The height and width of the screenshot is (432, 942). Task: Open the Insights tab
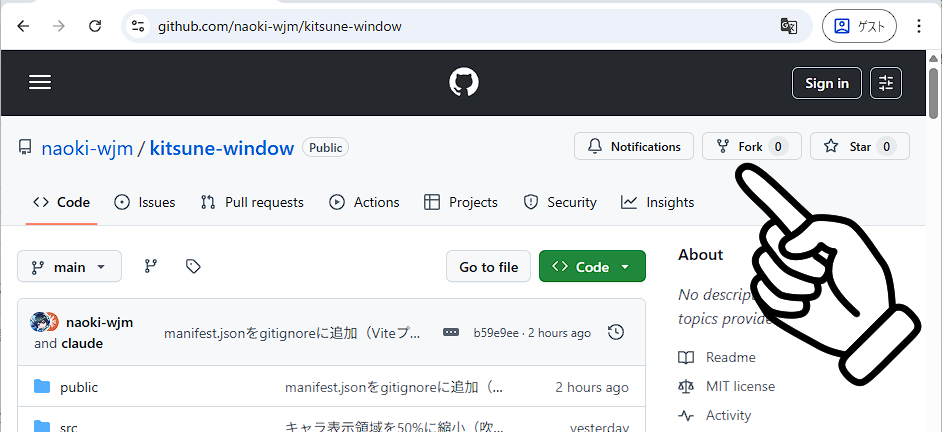pyautogui.click(x=658, y=202)
